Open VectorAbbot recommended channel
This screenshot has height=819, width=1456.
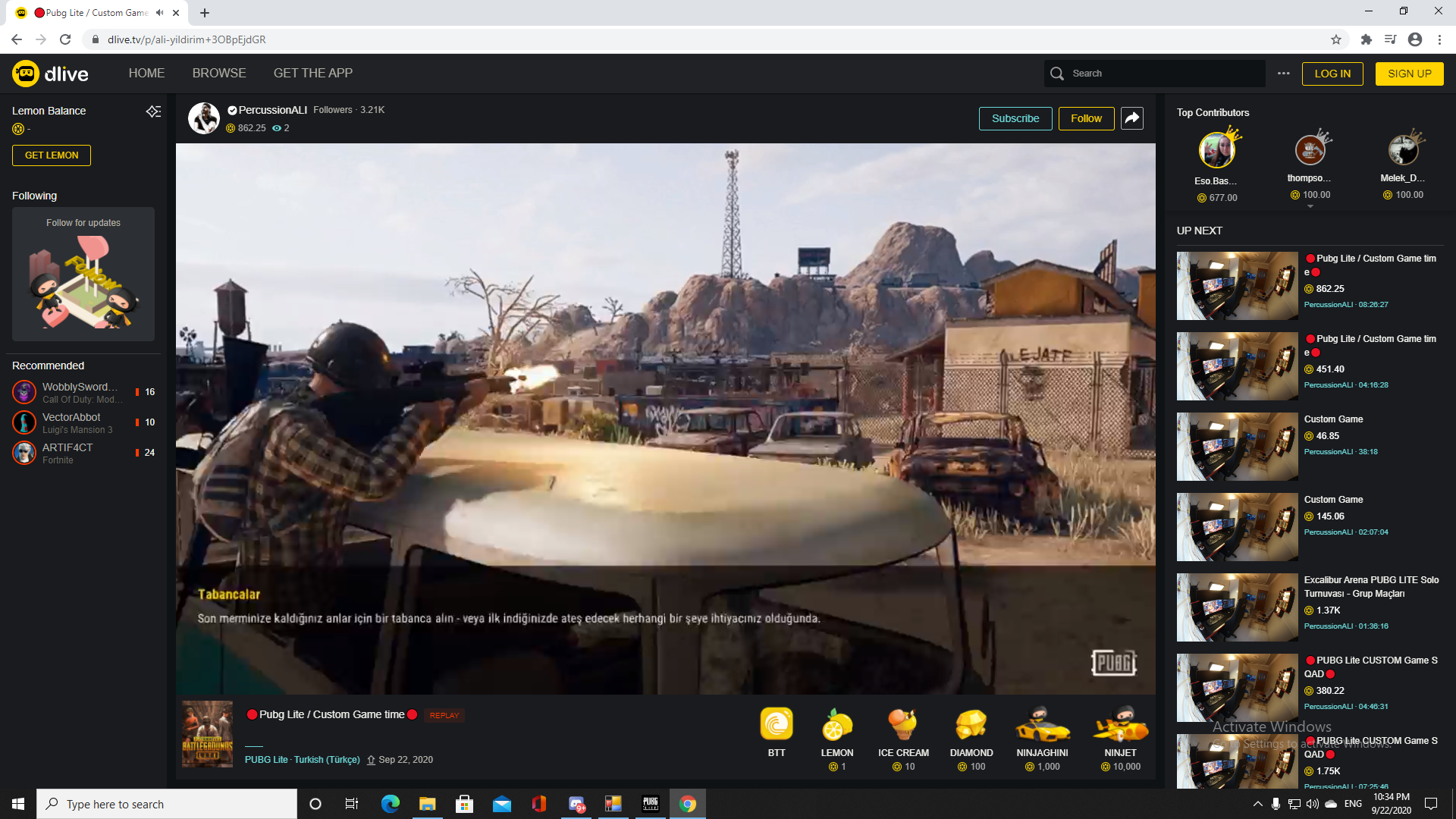[x=83, y=422]
